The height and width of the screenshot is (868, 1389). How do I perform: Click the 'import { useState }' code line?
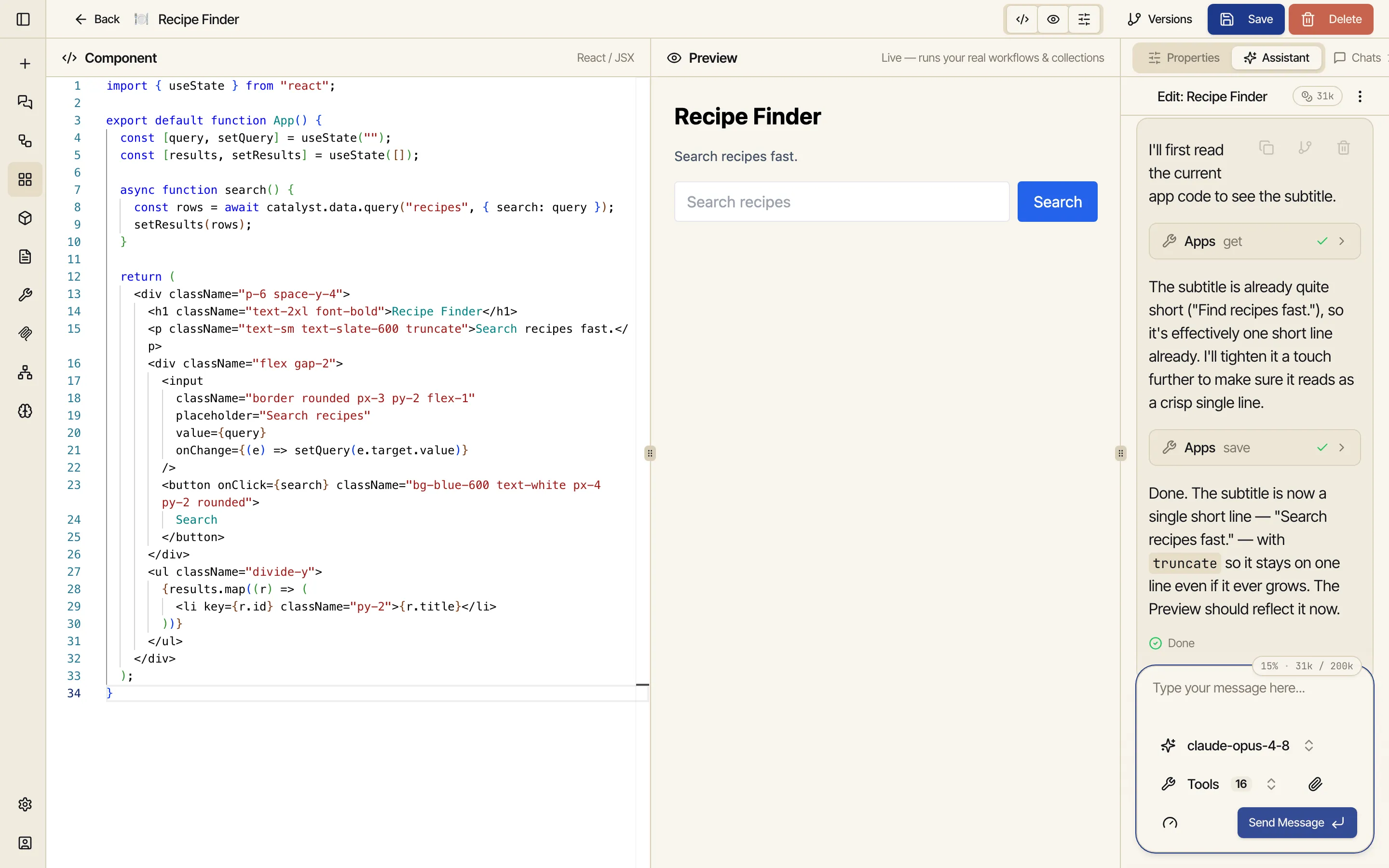(x=220, y=85)
